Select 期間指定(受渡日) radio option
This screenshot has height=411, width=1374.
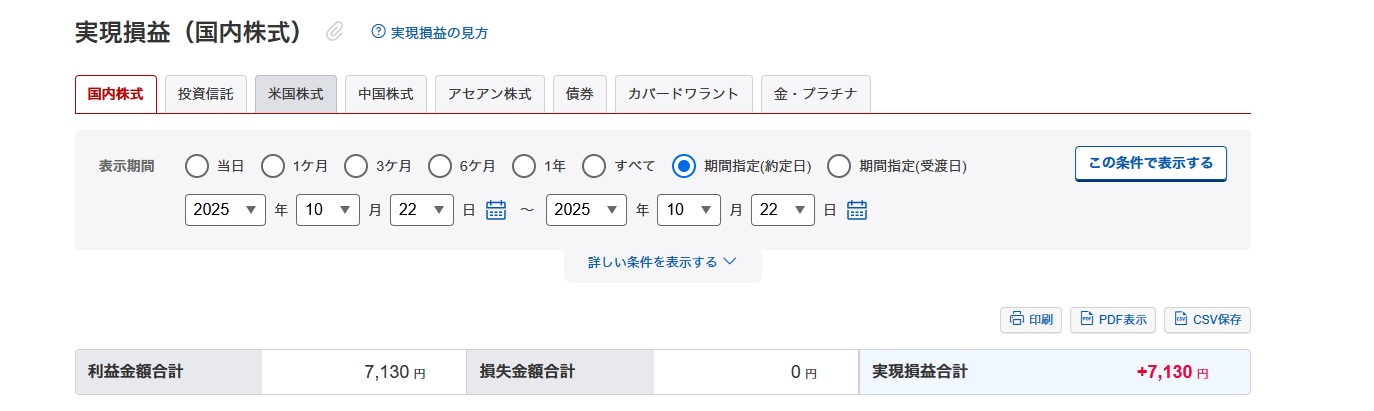tap(839, 166)
